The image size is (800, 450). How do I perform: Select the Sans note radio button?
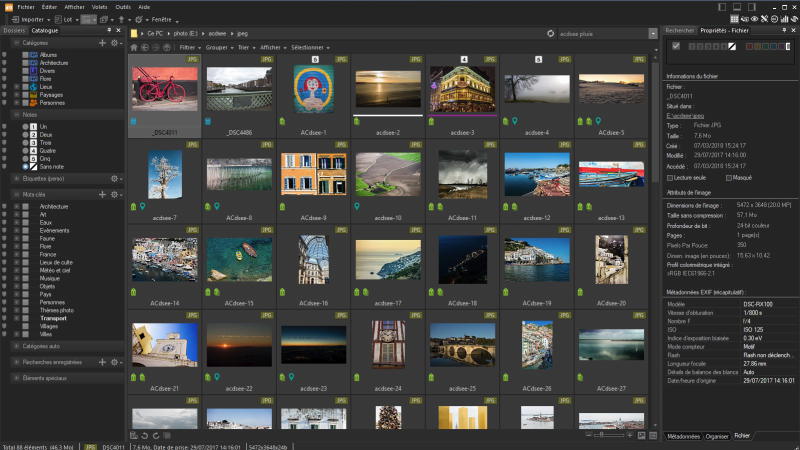25,167
